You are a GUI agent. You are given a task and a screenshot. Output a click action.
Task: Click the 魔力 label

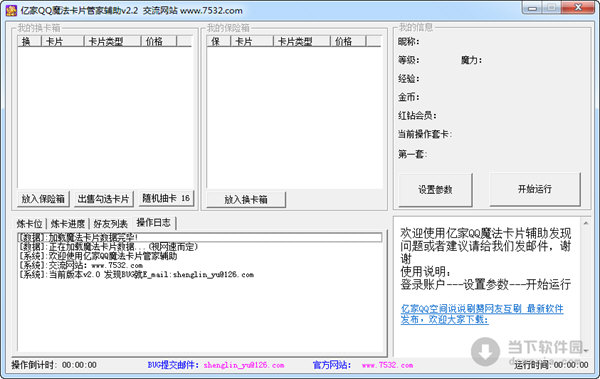click(x=471, y=60)
